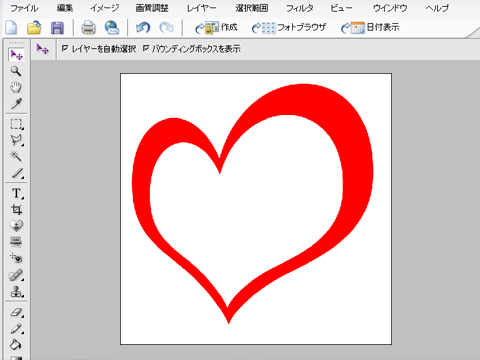
Task: Open the ファイル menu
Action: [x=24, y=8]
